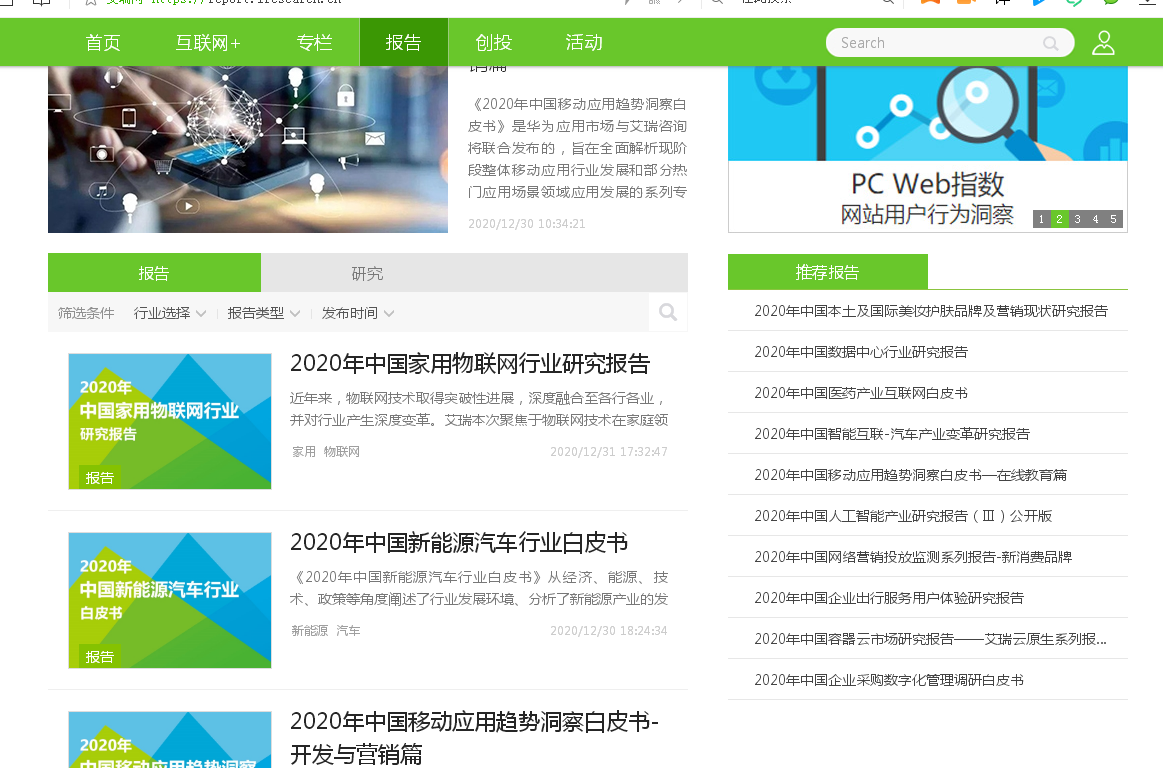This screenshot has width=1163, height=768.
Task: Expand the 发布时间 filter dropdown
Action: pyautogui.click(x=357, y=313)
